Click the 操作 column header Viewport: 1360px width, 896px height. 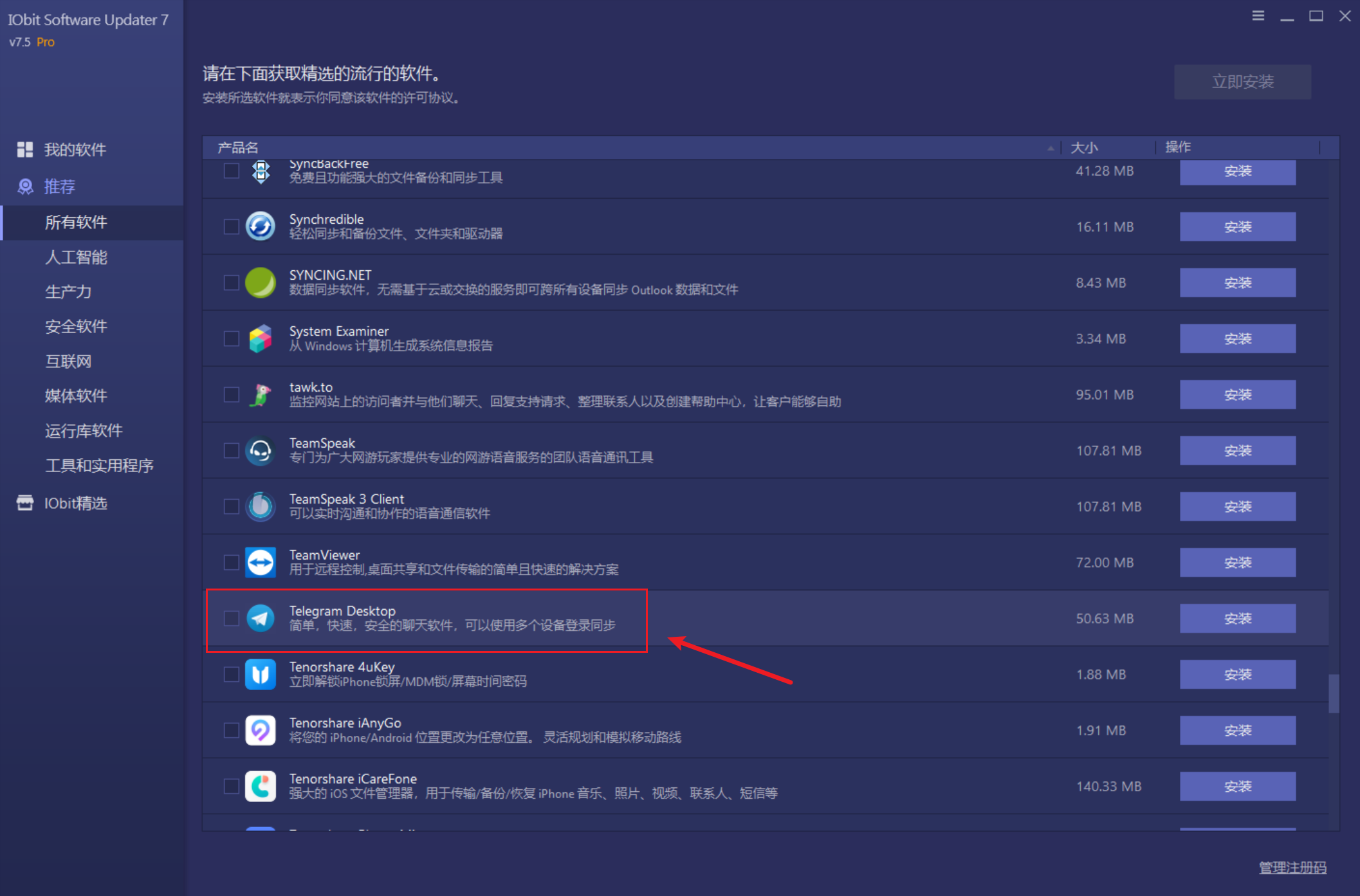(1238, 147)
